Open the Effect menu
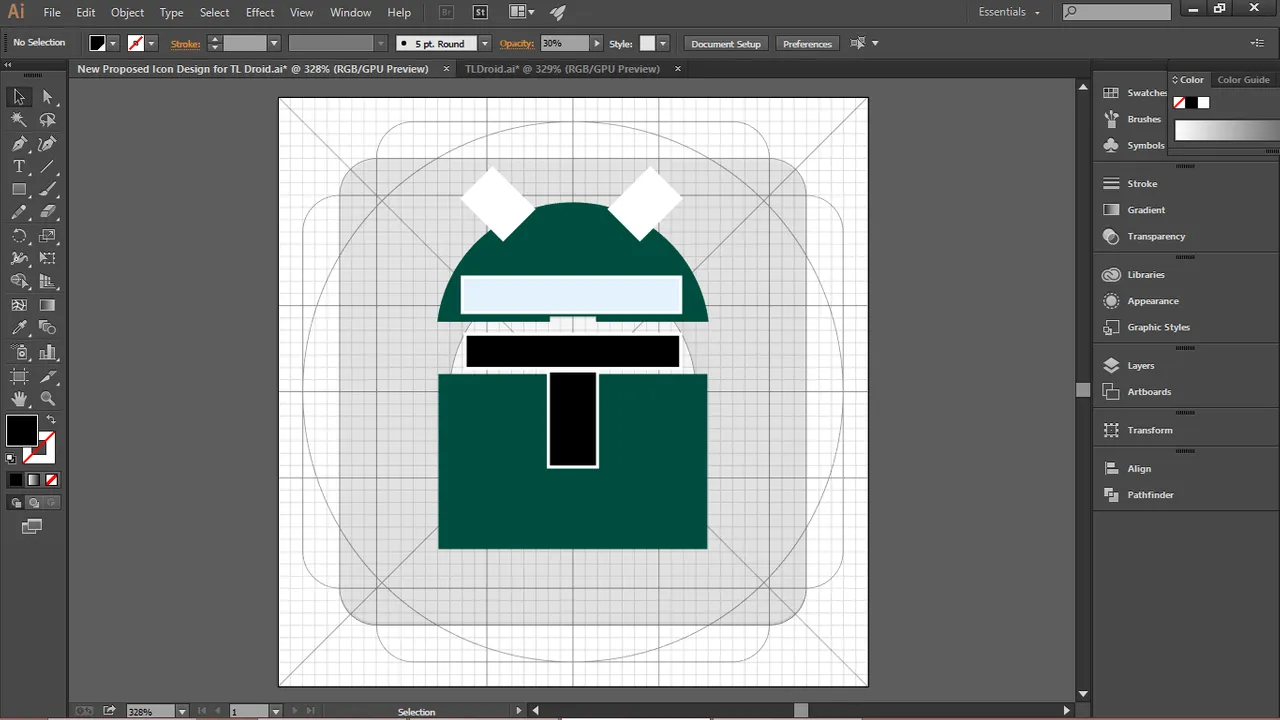Screen dimensions: 1280x720 [260, 12]
